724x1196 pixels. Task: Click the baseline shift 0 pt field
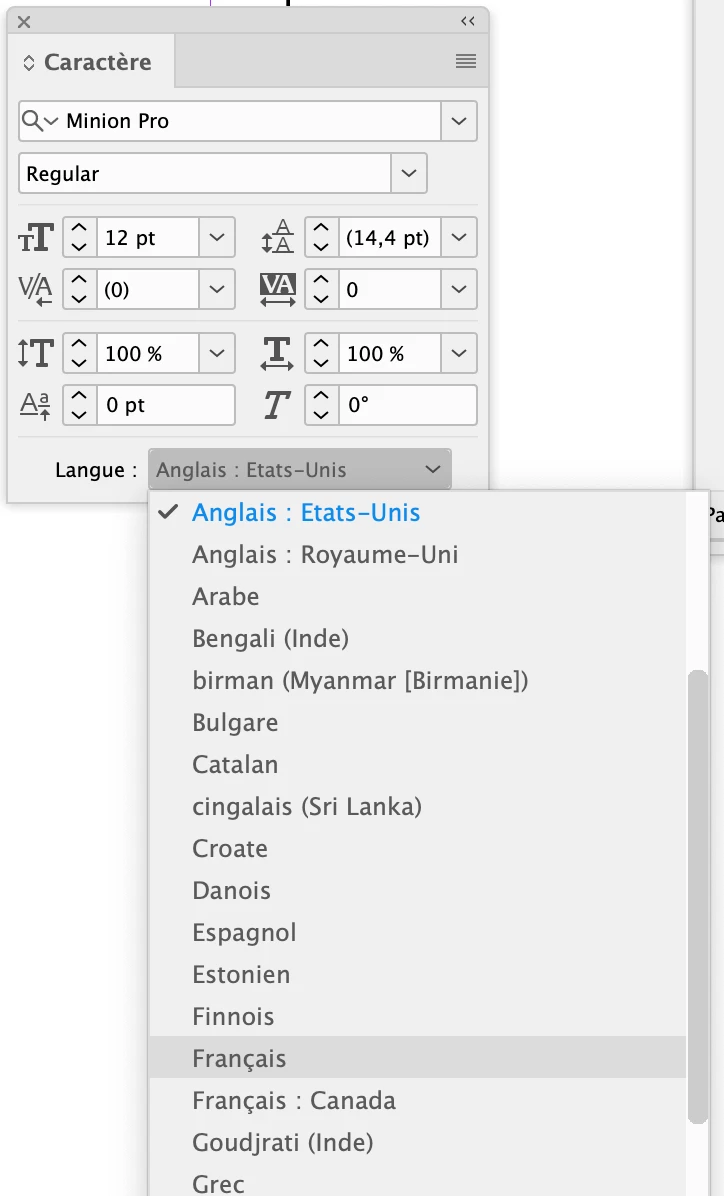166,405
